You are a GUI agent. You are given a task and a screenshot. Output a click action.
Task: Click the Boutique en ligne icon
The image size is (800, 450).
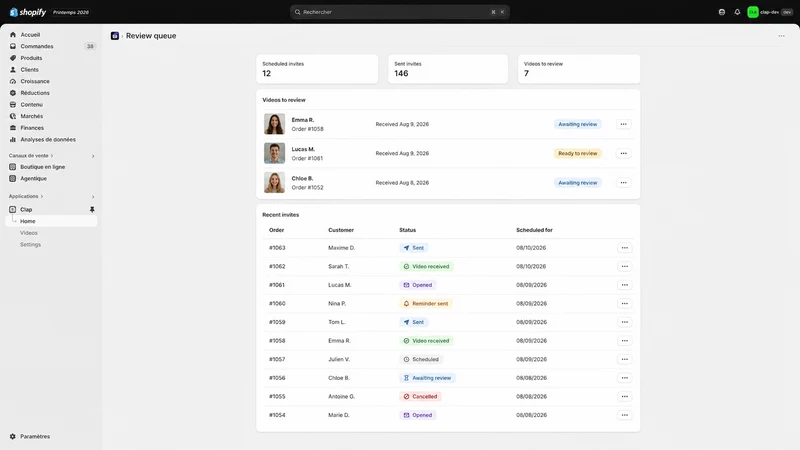[13, 167]
